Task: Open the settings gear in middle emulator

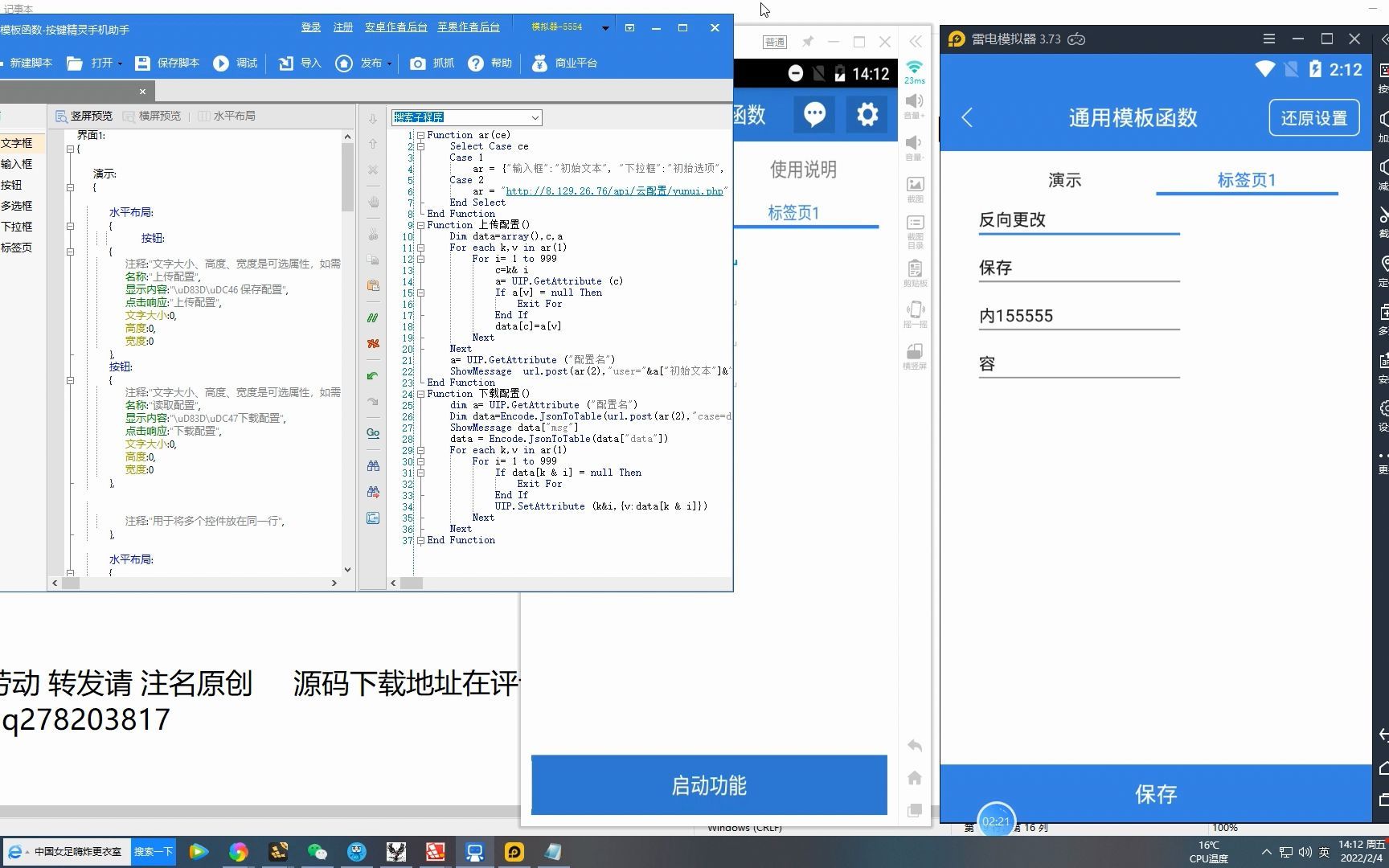Action: (x=867, y=114)
